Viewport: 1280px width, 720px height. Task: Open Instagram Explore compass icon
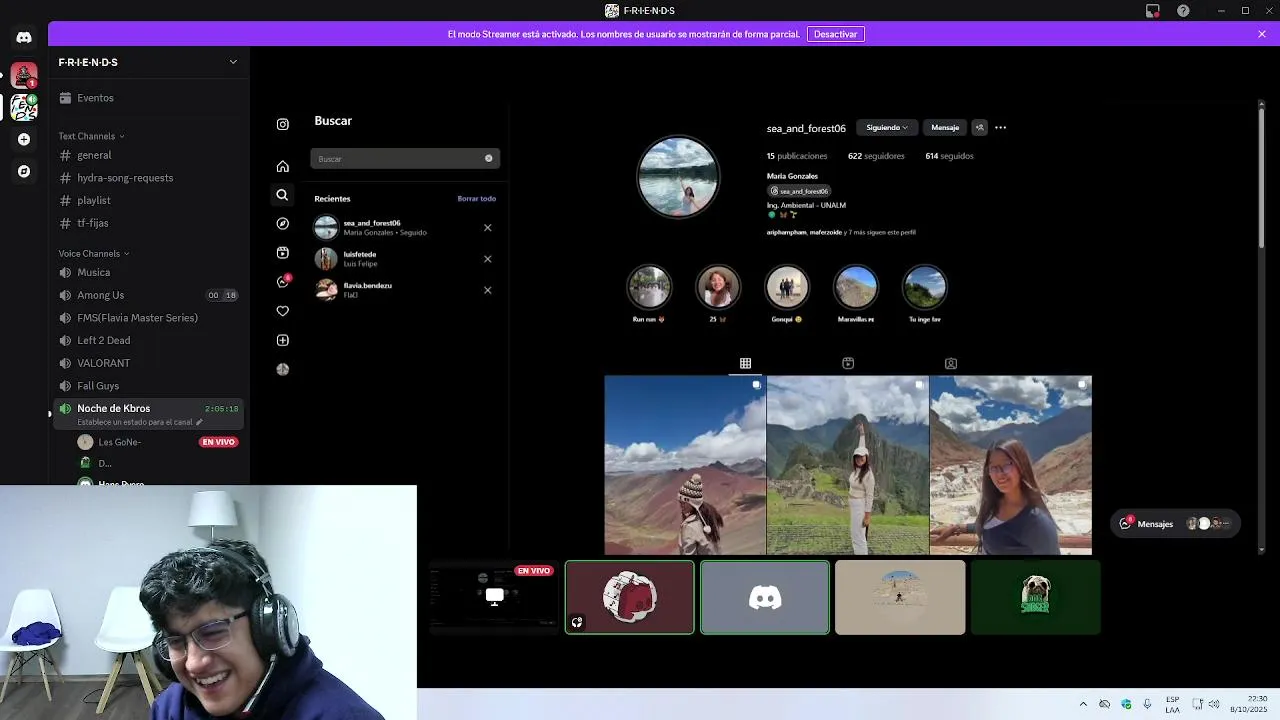[283, 224]
